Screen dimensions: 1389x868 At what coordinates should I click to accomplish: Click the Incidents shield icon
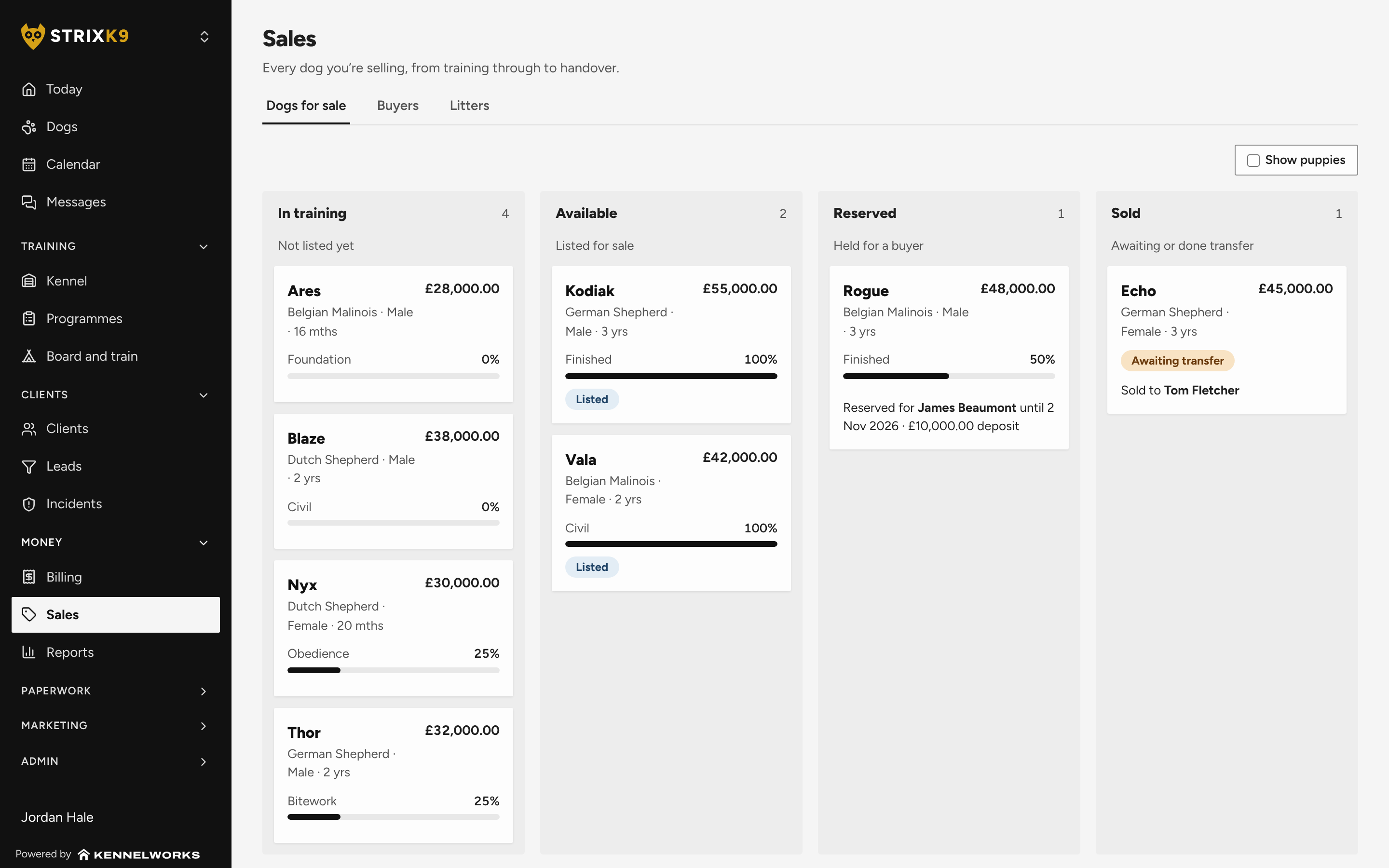pyautogui.click(x=29, y=504)
